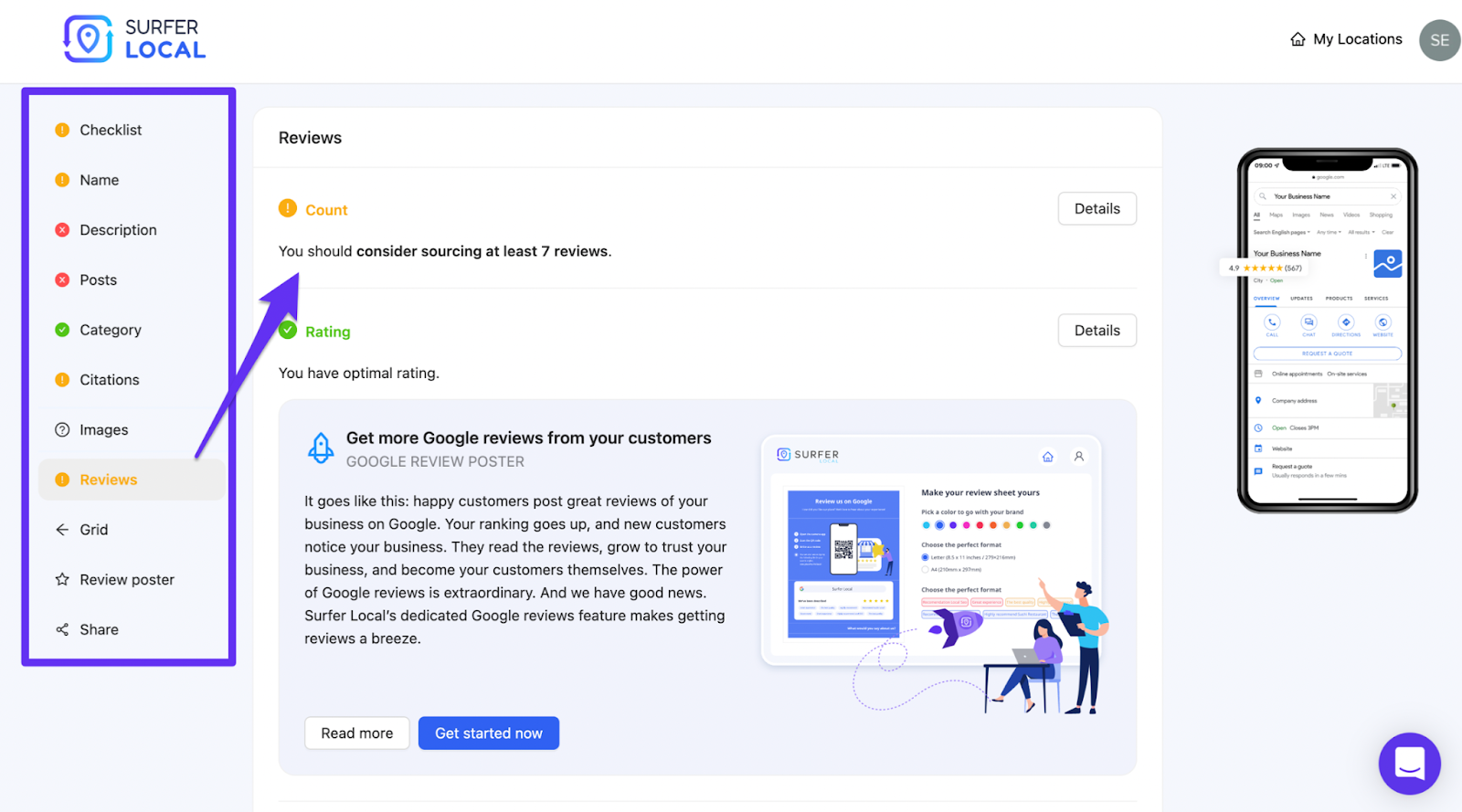Click the question mark icon beside Images
This screenshot has height=812, width=1462.
[62, 429]
